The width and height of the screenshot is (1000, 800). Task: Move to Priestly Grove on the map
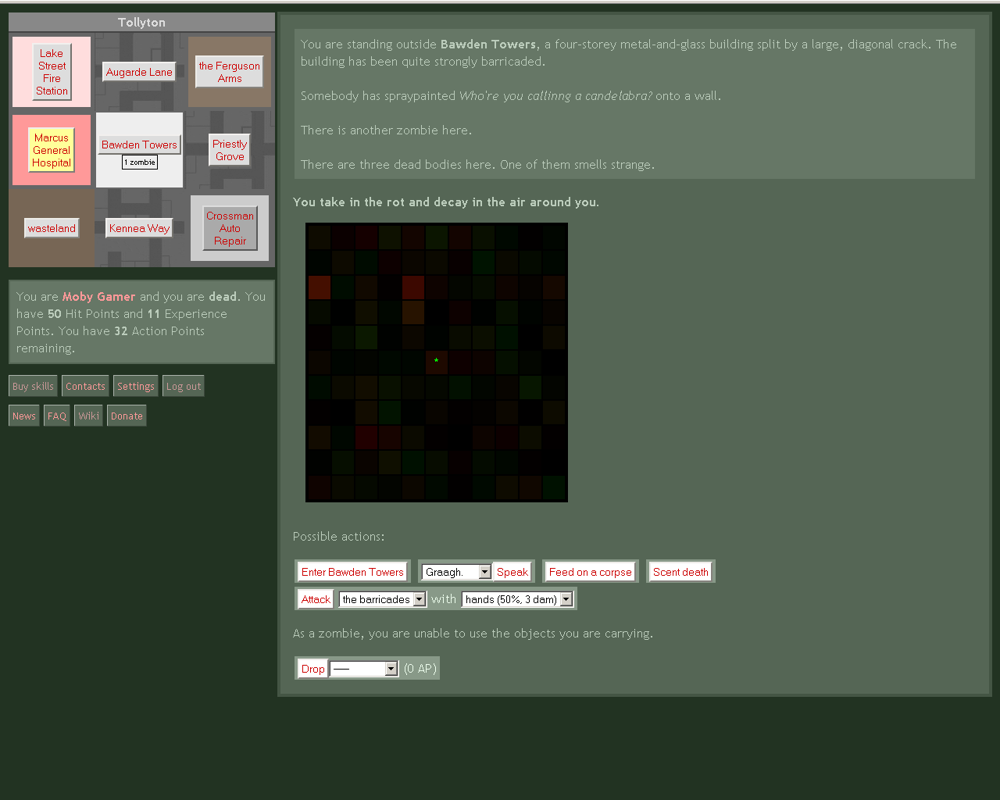coord(229,150)
